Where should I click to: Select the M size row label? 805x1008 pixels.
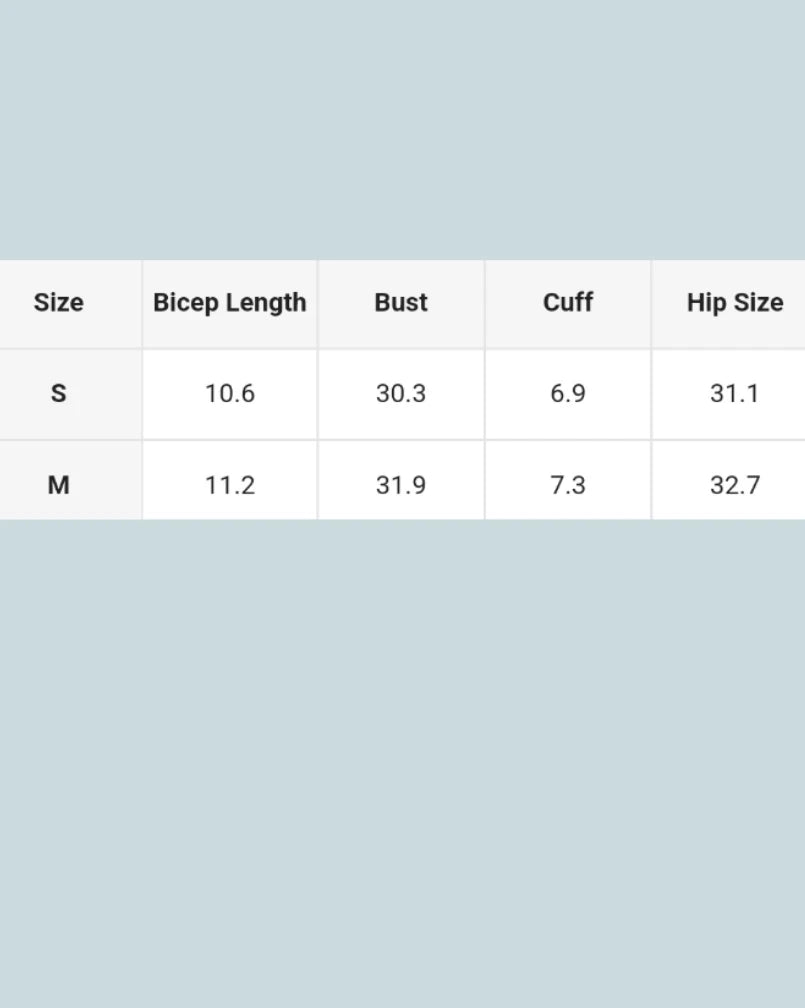58,485
